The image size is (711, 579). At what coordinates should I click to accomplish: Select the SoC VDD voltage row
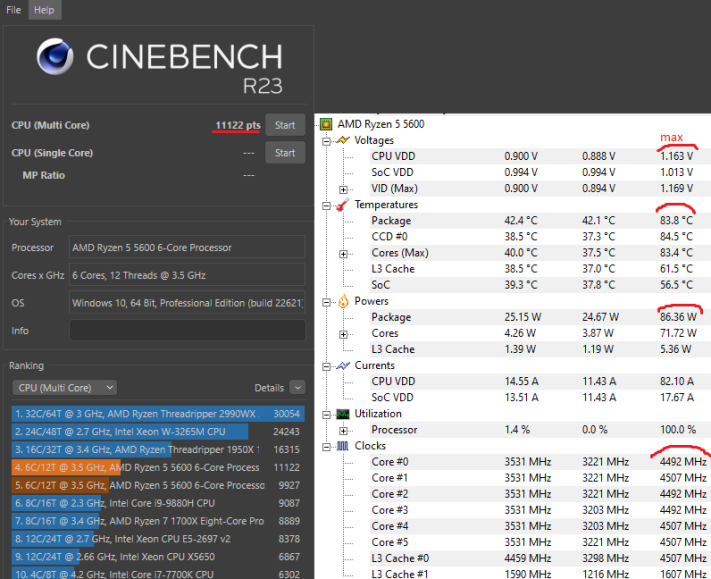pos(540,172)
